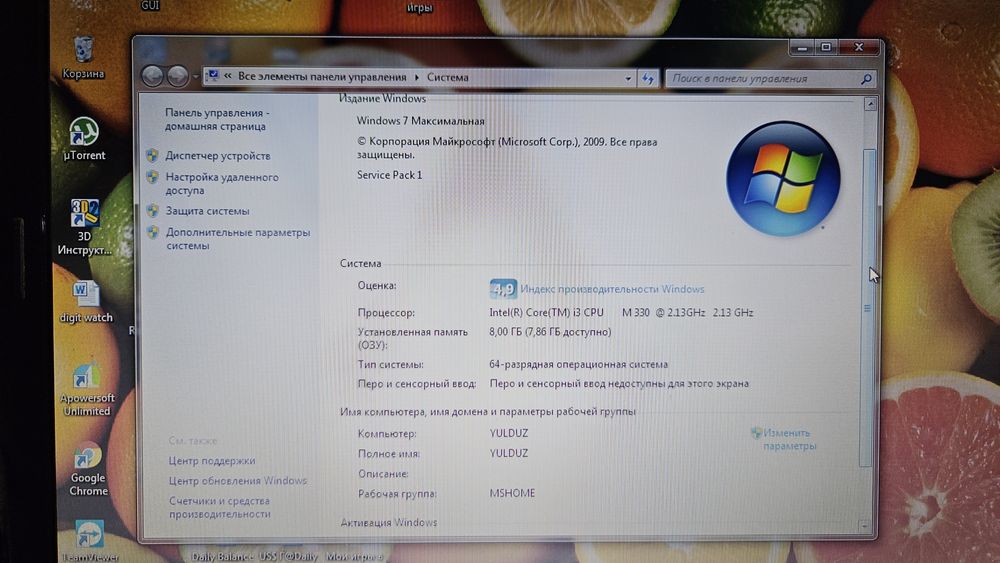Launch Google Chrome from desktop
1000x563 pixels.
[88, 470]
